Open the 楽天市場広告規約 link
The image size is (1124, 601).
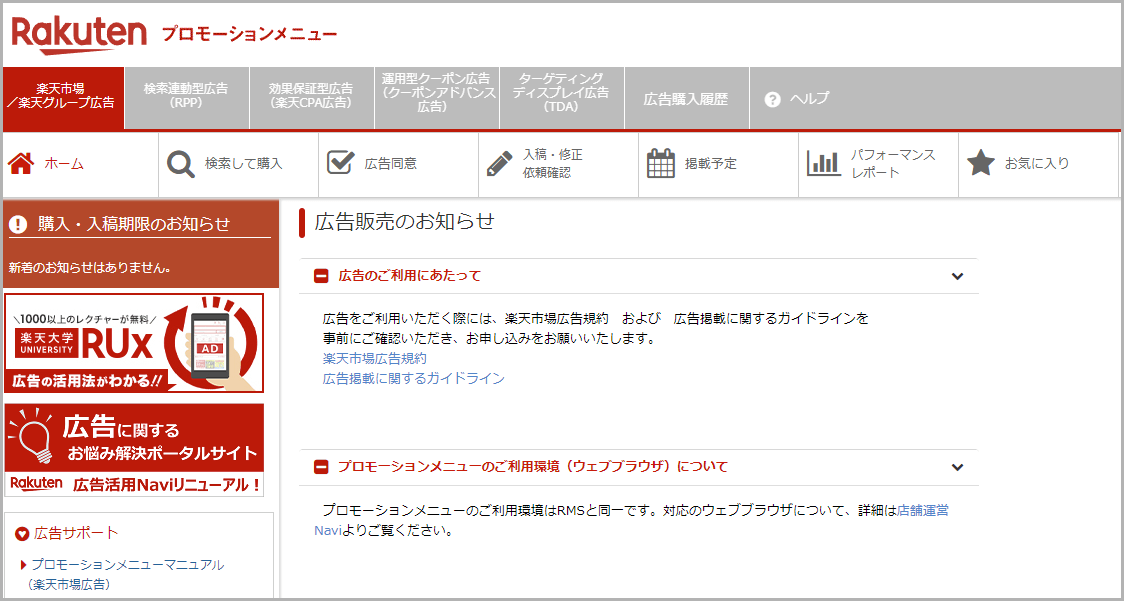pos(375,359)
